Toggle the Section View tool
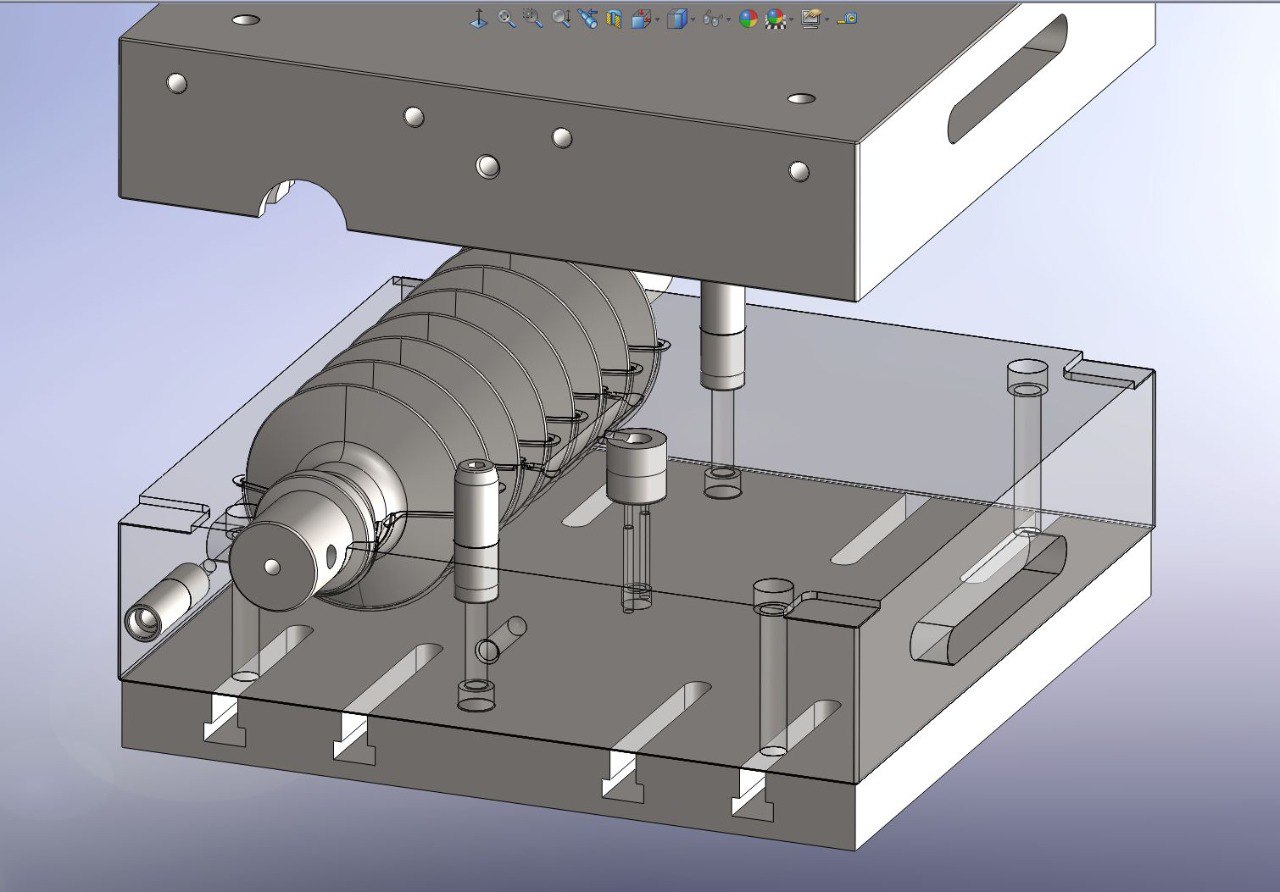This screenshot has height=892, width=1280. 614,18
